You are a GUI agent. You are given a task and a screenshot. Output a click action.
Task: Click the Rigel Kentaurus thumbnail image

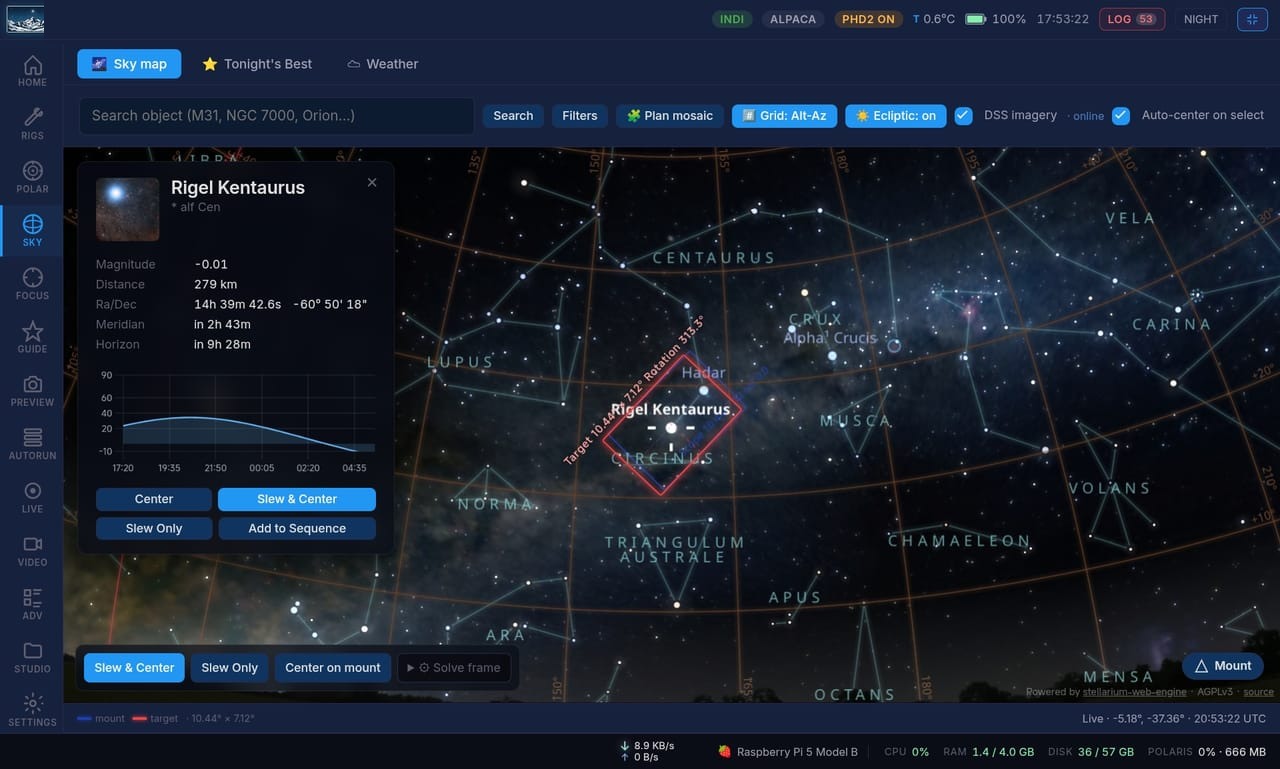click(127, 209)
